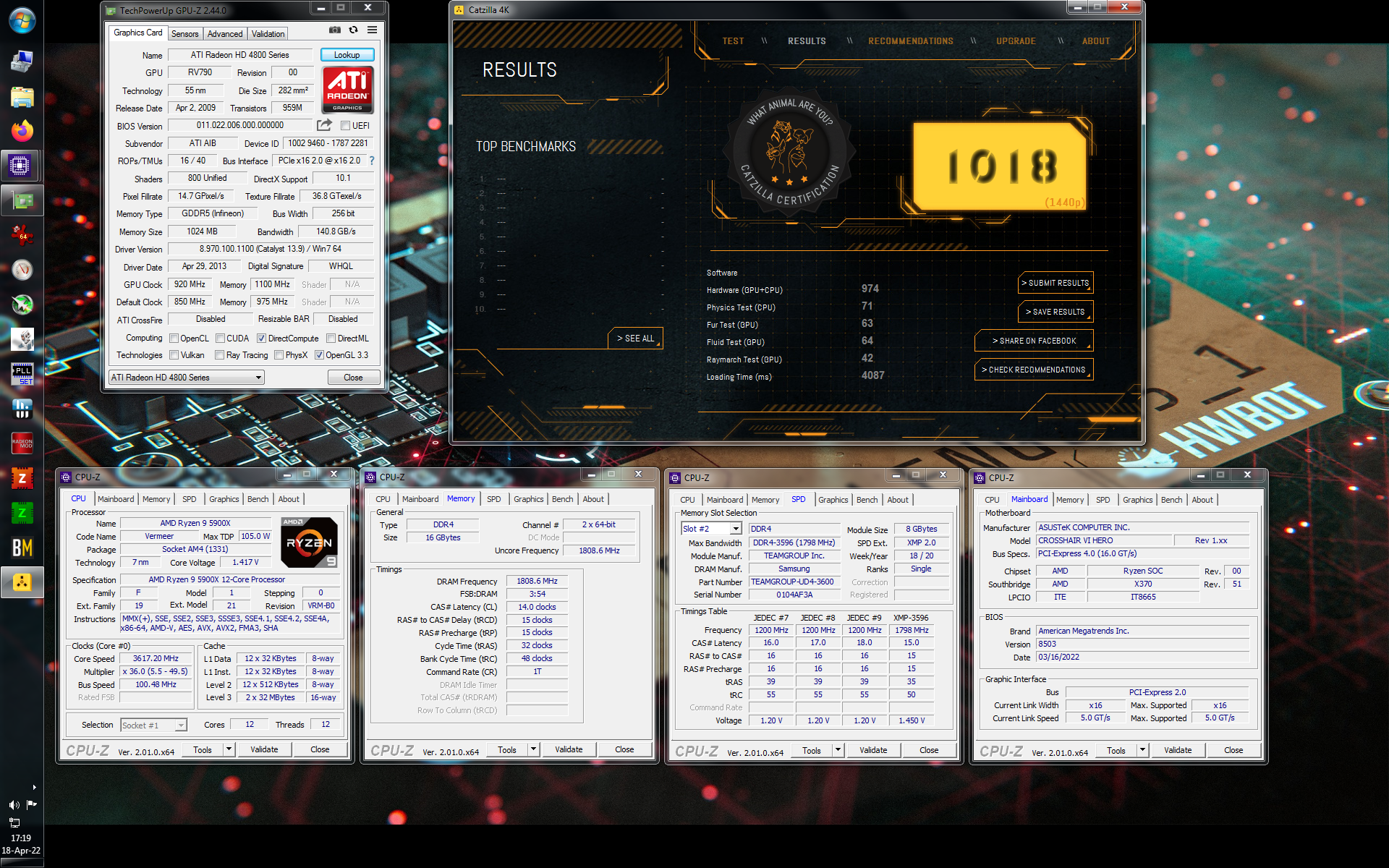Toggle the UEFI checkbox in GPU-Z

346,126
